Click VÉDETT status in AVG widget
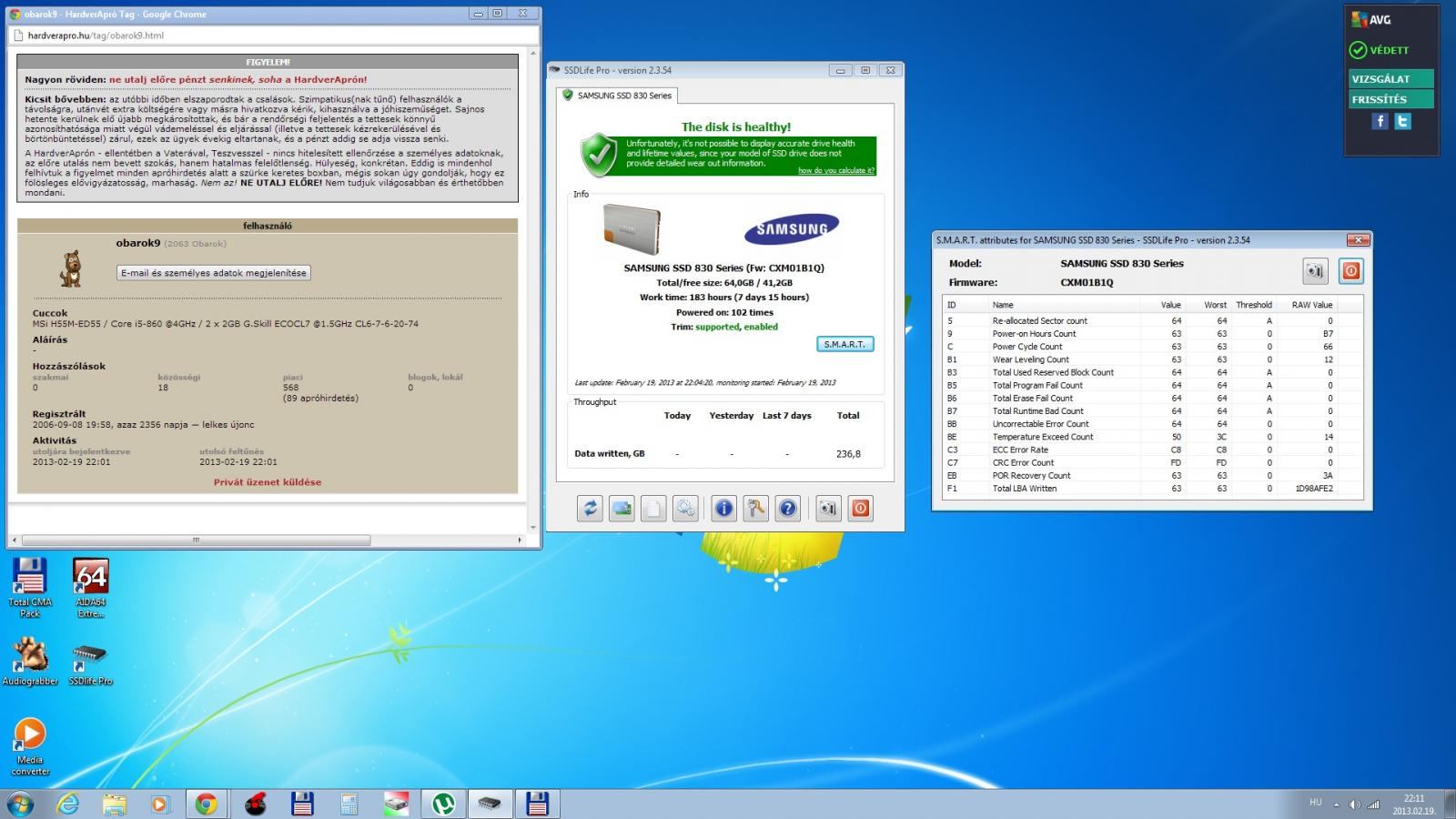The height and width of the screenshot is (819, 1456). tap(1380, 50)
